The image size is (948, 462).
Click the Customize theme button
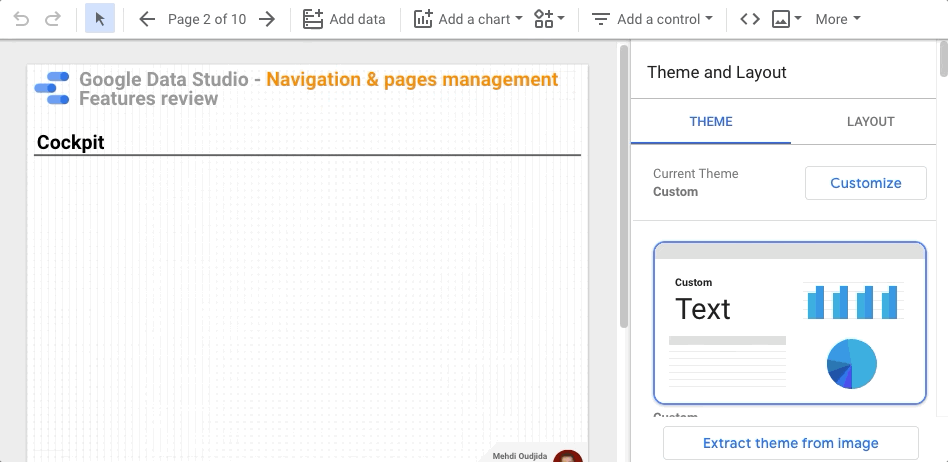point(865,183)
